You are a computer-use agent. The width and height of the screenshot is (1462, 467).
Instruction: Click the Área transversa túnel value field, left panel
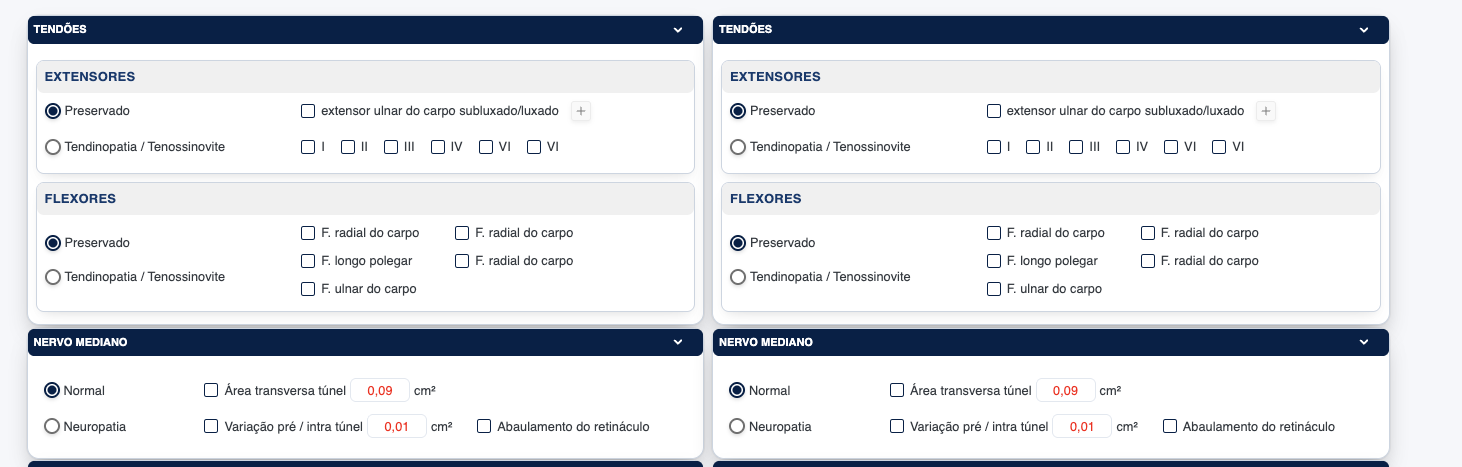pos(380,391)
